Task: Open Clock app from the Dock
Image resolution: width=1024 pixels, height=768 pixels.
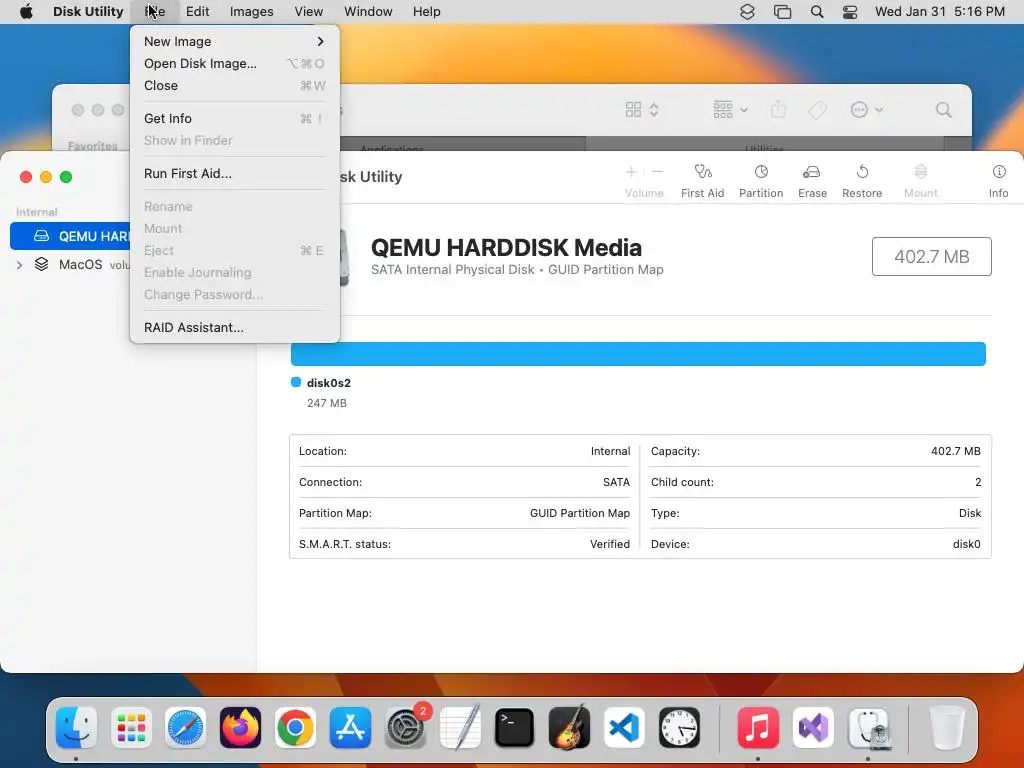Action: click(x=679, y=728)
